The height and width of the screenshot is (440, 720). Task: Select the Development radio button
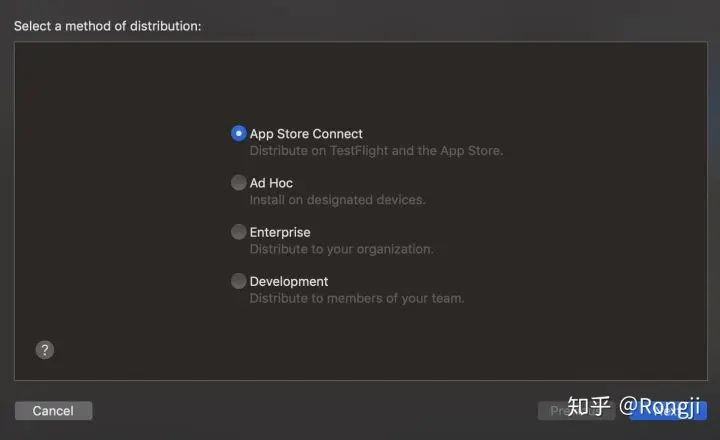click(x=238, y=281)
